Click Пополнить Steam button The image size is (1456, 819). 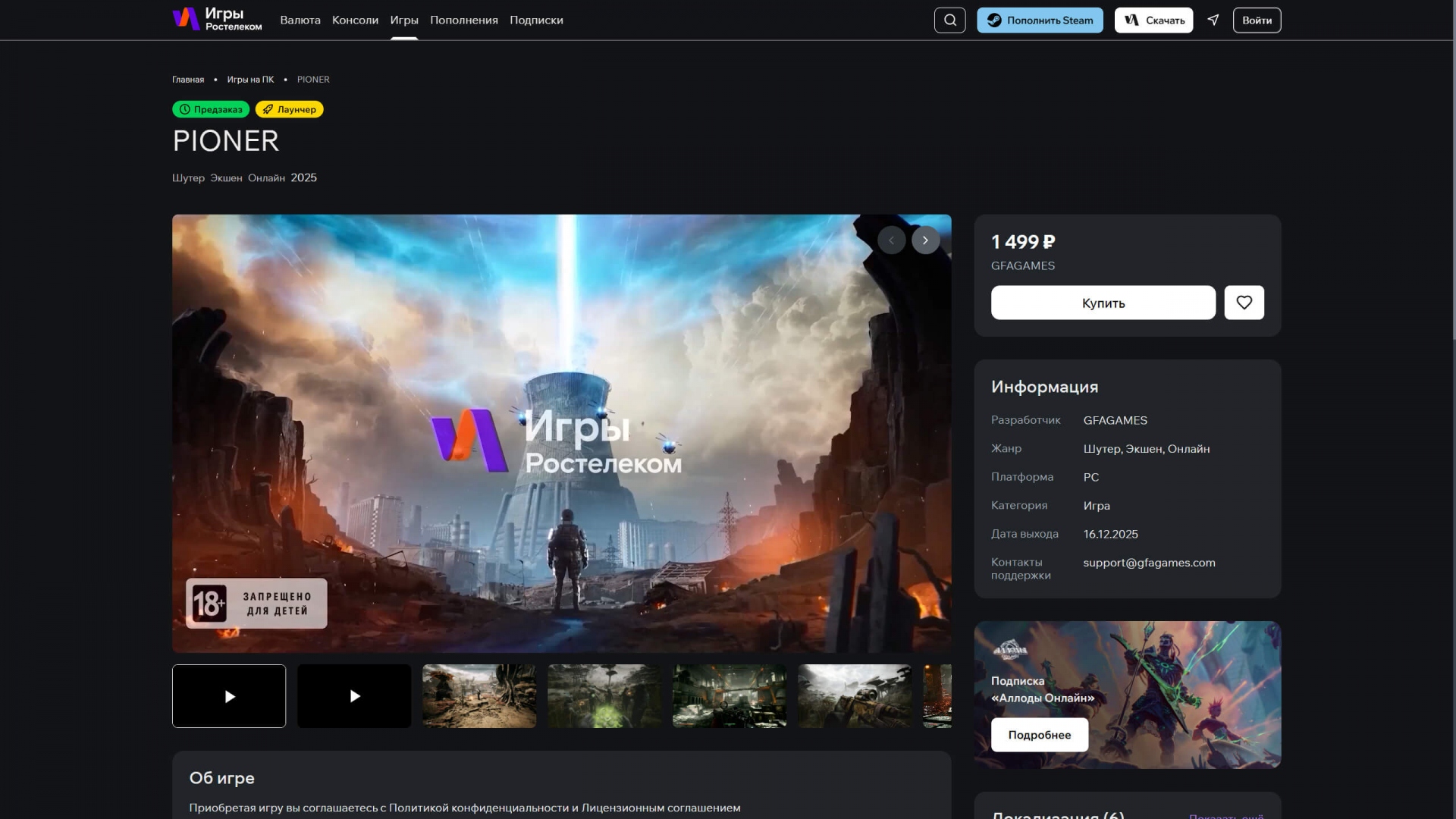click(x=1040, y=20)
